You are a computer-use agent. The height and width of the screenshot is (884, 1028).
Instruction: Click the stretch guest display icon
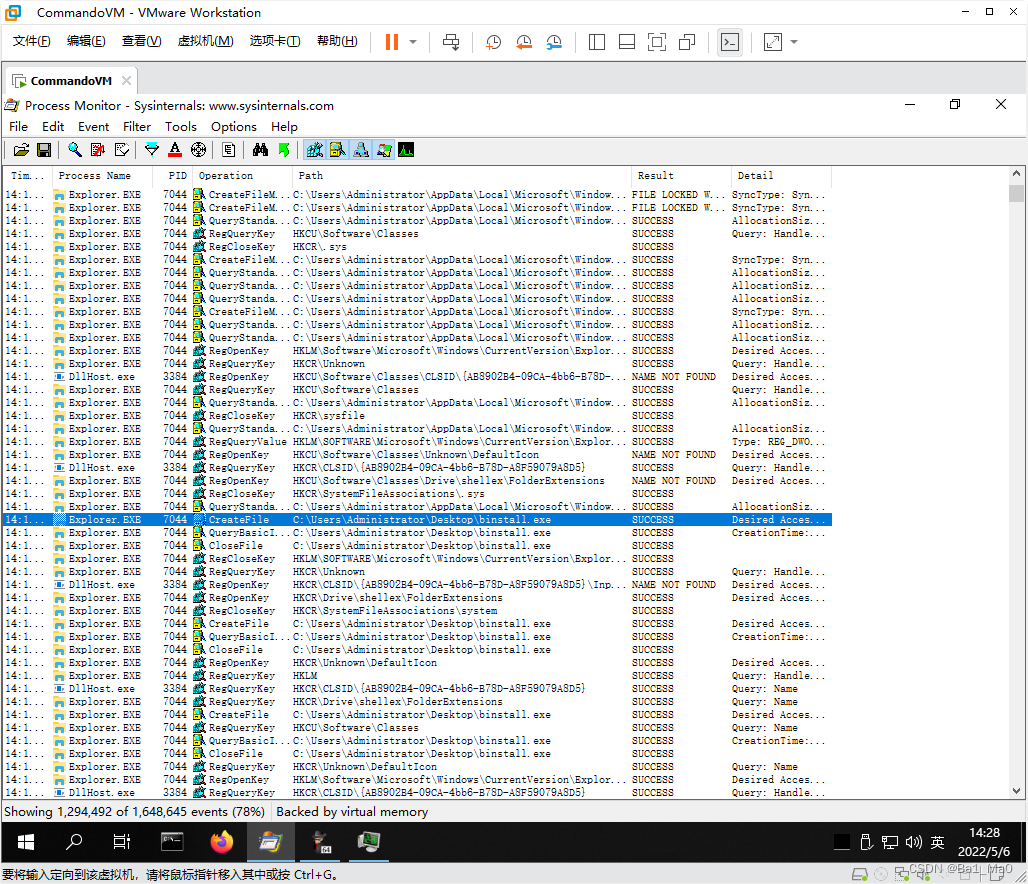coord(773,42)
